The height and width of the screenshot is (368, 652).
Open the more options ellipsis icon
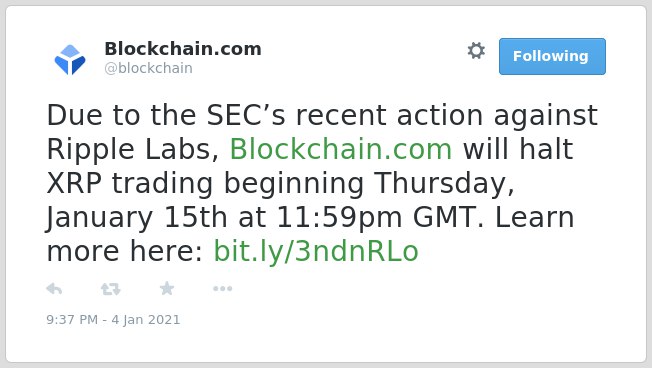pos(222,289)
